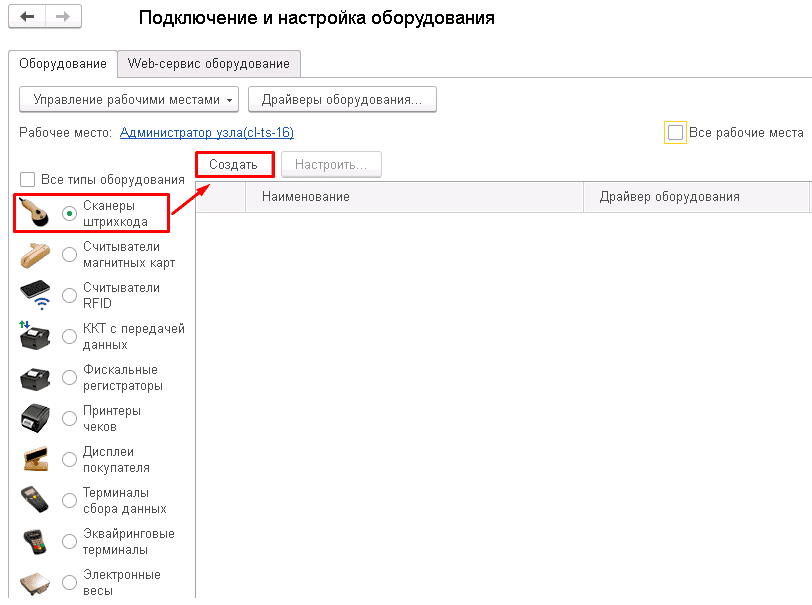The height and width of the screenshot is (605, 812).
Task: Enable the 'Все рабочие места' checkbox
Action: (x=675, y=131)
